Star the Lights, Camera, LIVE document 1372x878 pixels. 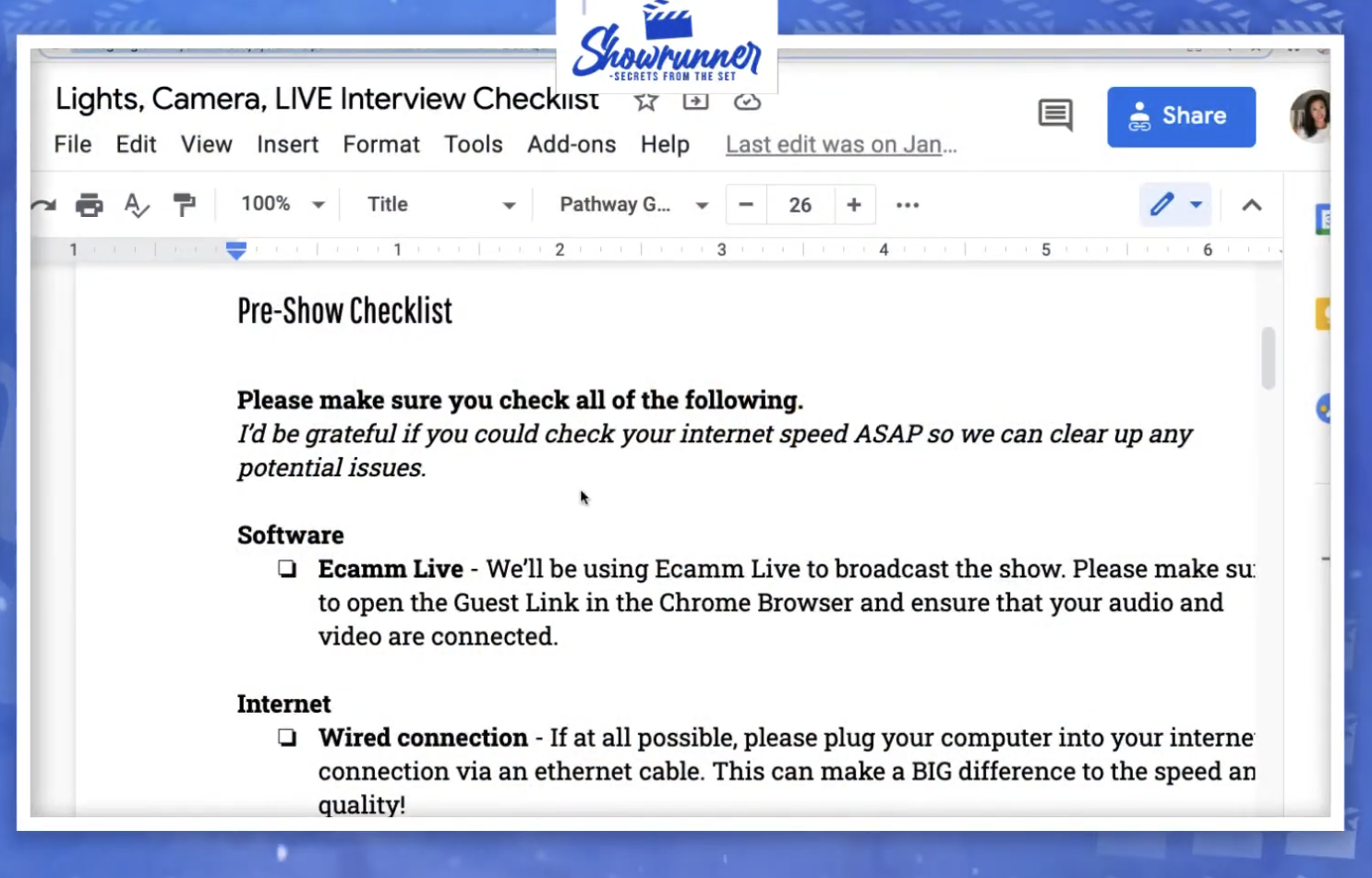coord(644,102)
